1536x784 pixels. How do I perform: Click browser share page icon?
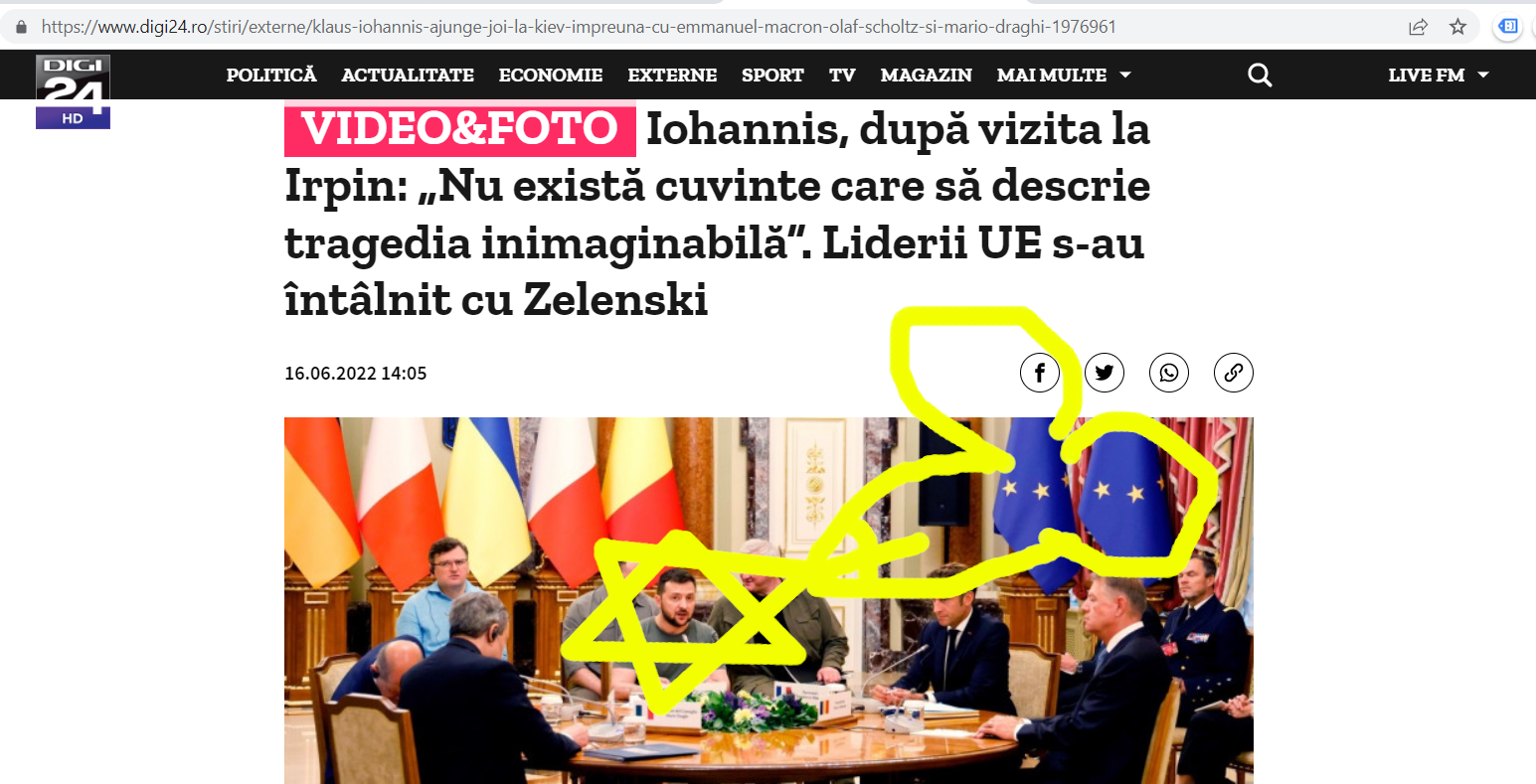pyautogui.click(x=1419, y=27)
